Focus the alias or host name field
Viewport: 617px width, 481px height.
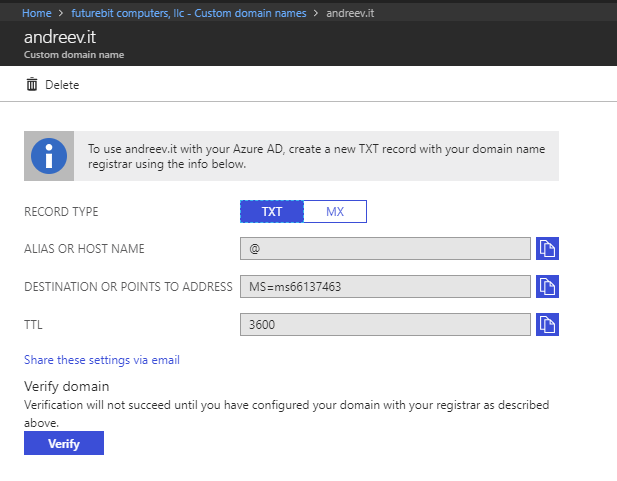coord(385,248)
